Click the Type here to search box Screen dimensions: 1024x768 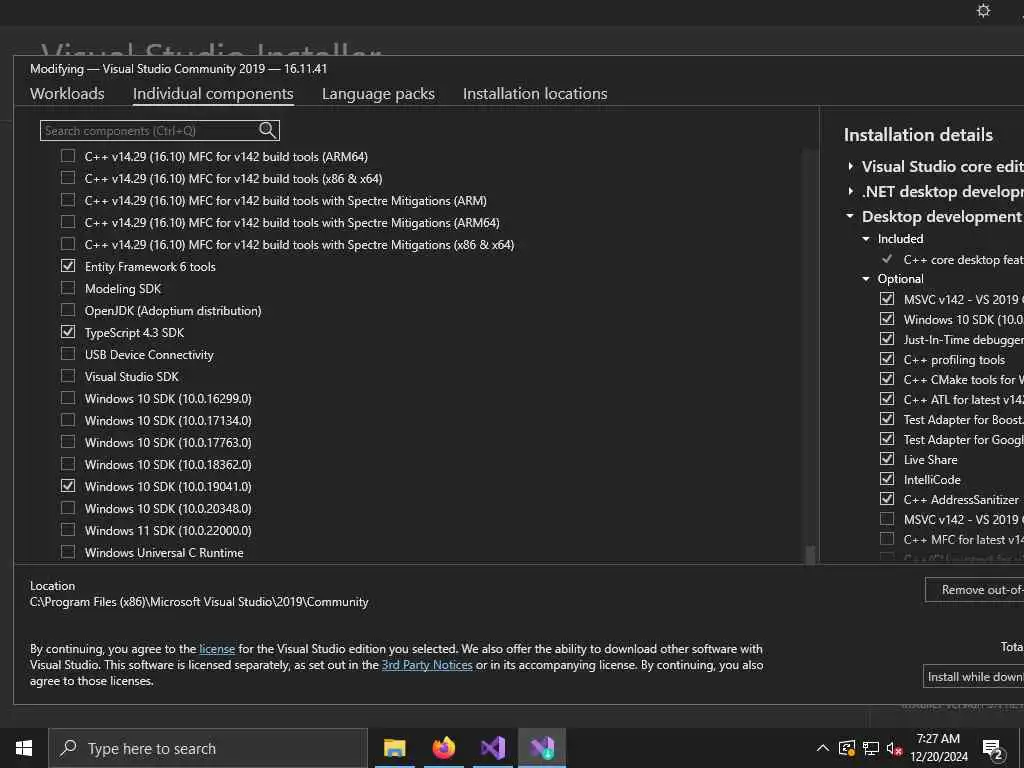point(208,748)
